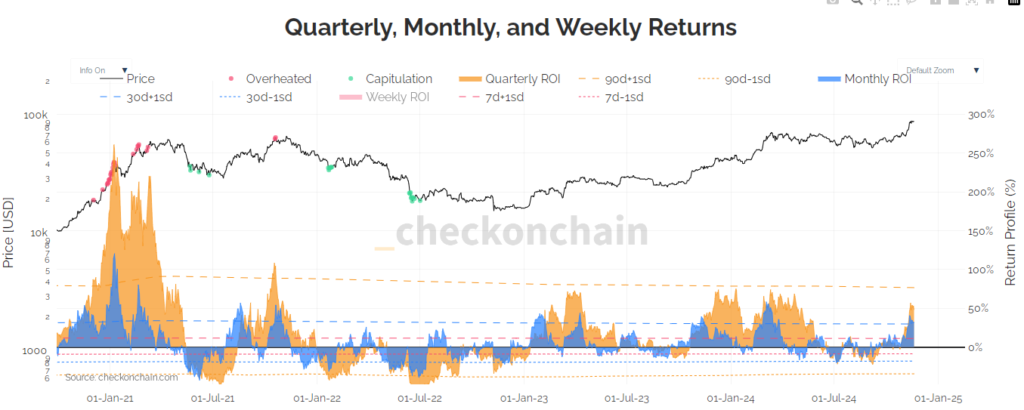Activate the lasso select tool
1024x410 pixels.
tap(911, 2)
